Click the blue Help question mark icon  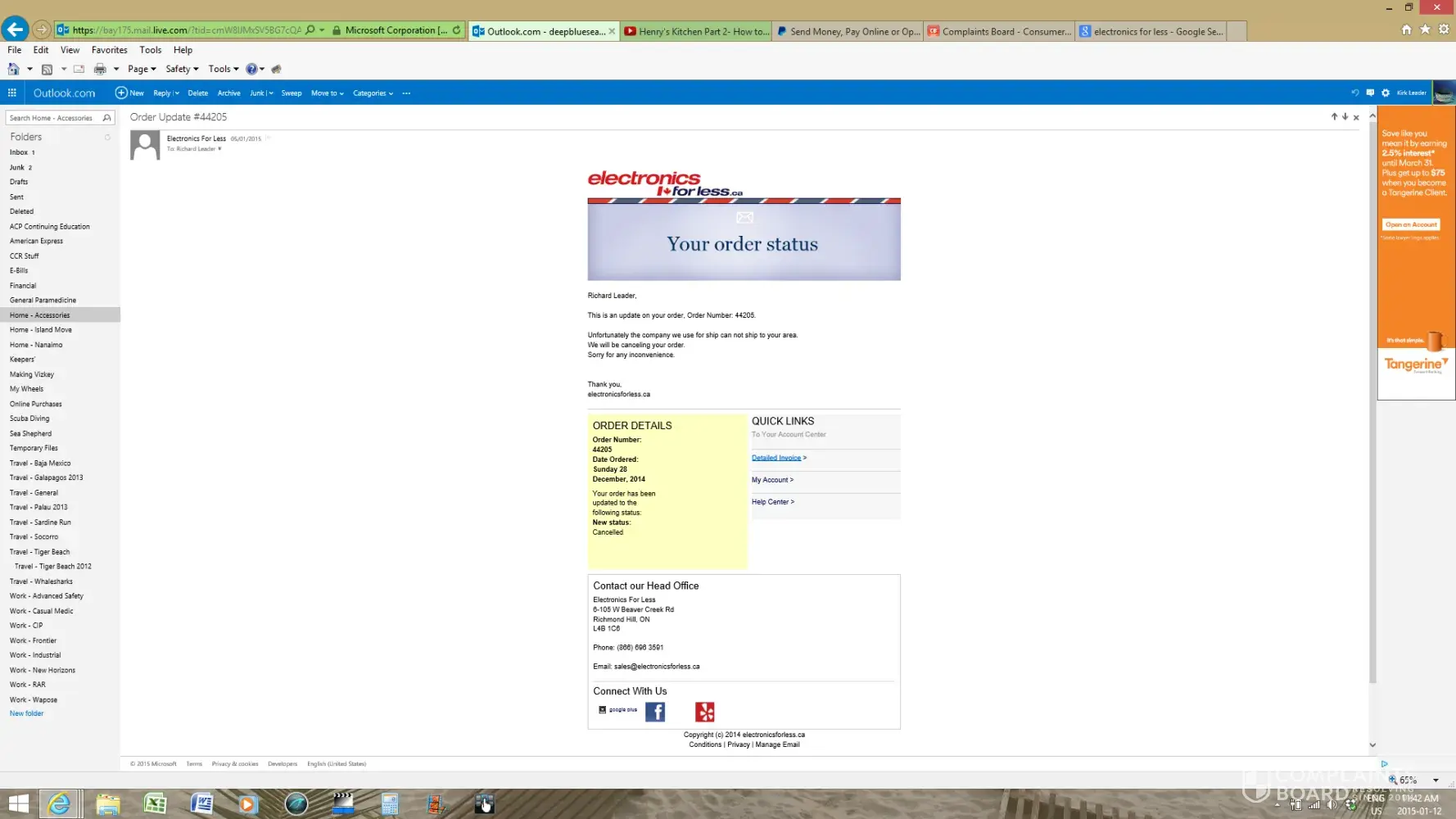coord(251,70)
